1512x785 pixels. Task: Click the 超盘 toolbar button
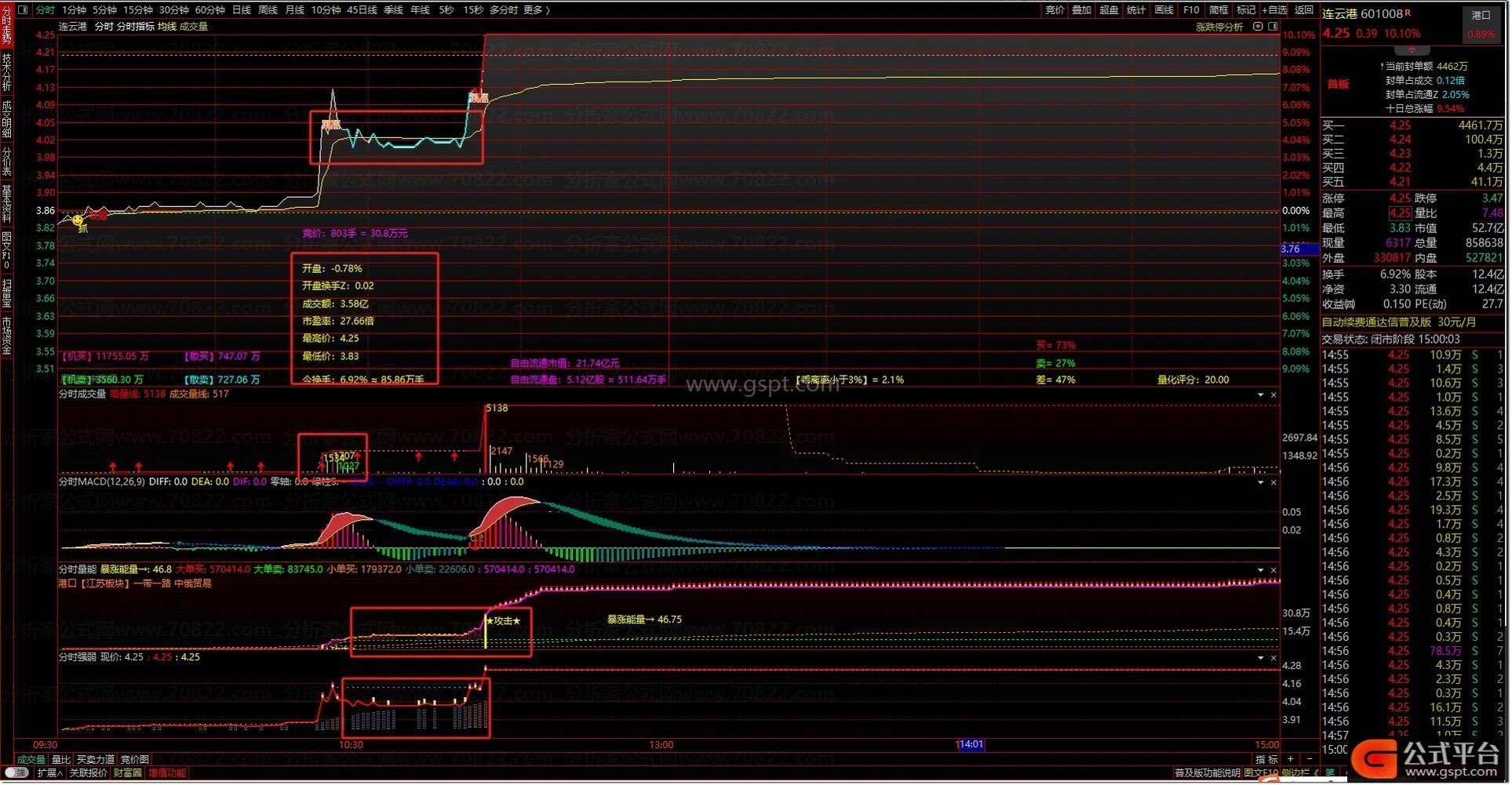click(x=1109, y=9)
